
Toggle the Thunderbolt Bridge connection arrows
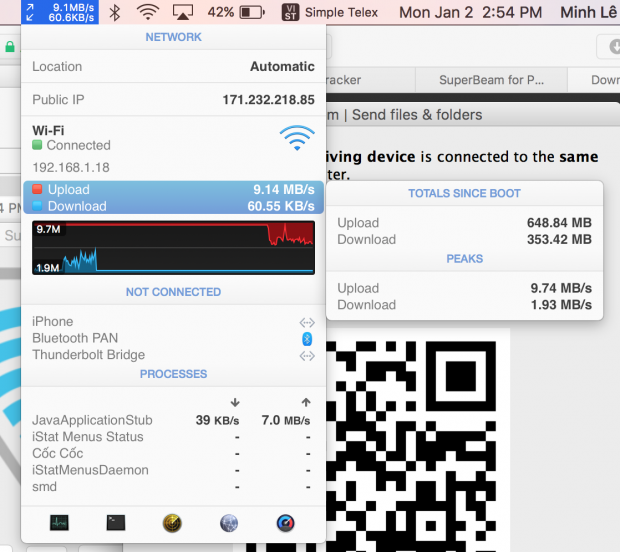point(307,355)
